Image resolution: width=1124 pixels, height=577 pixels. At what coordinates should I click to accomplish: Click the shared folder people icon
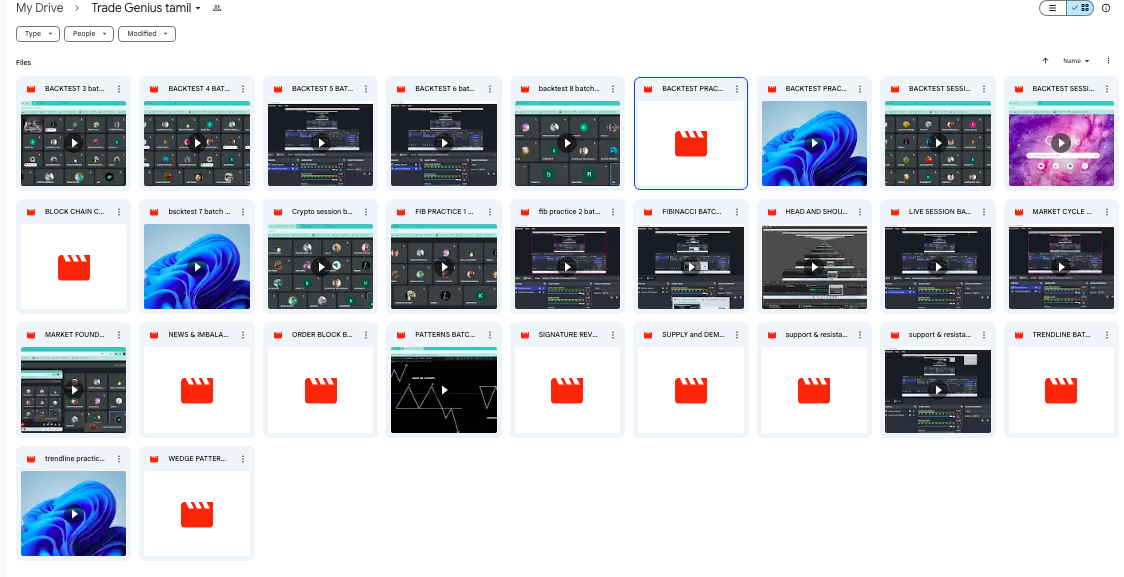pos(217,8)
